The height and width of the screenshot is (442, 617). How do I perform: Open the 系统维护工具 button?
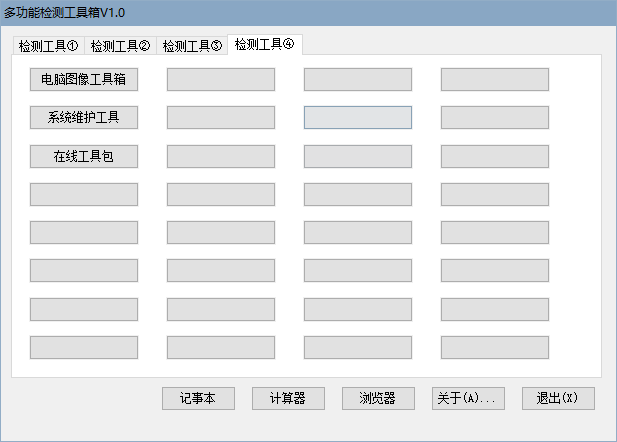(84, 118)
